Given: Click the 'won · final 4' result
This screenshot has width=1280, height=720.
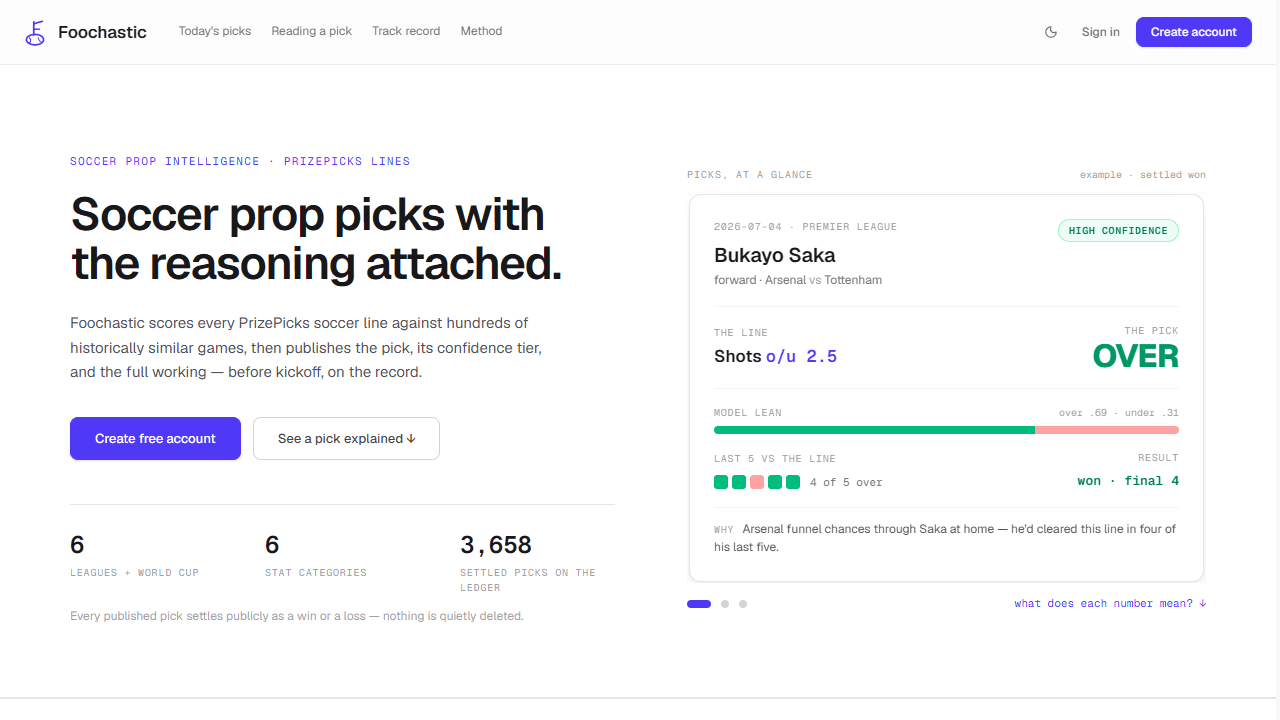Looking at the screenshot, I should pos(1128,481).
